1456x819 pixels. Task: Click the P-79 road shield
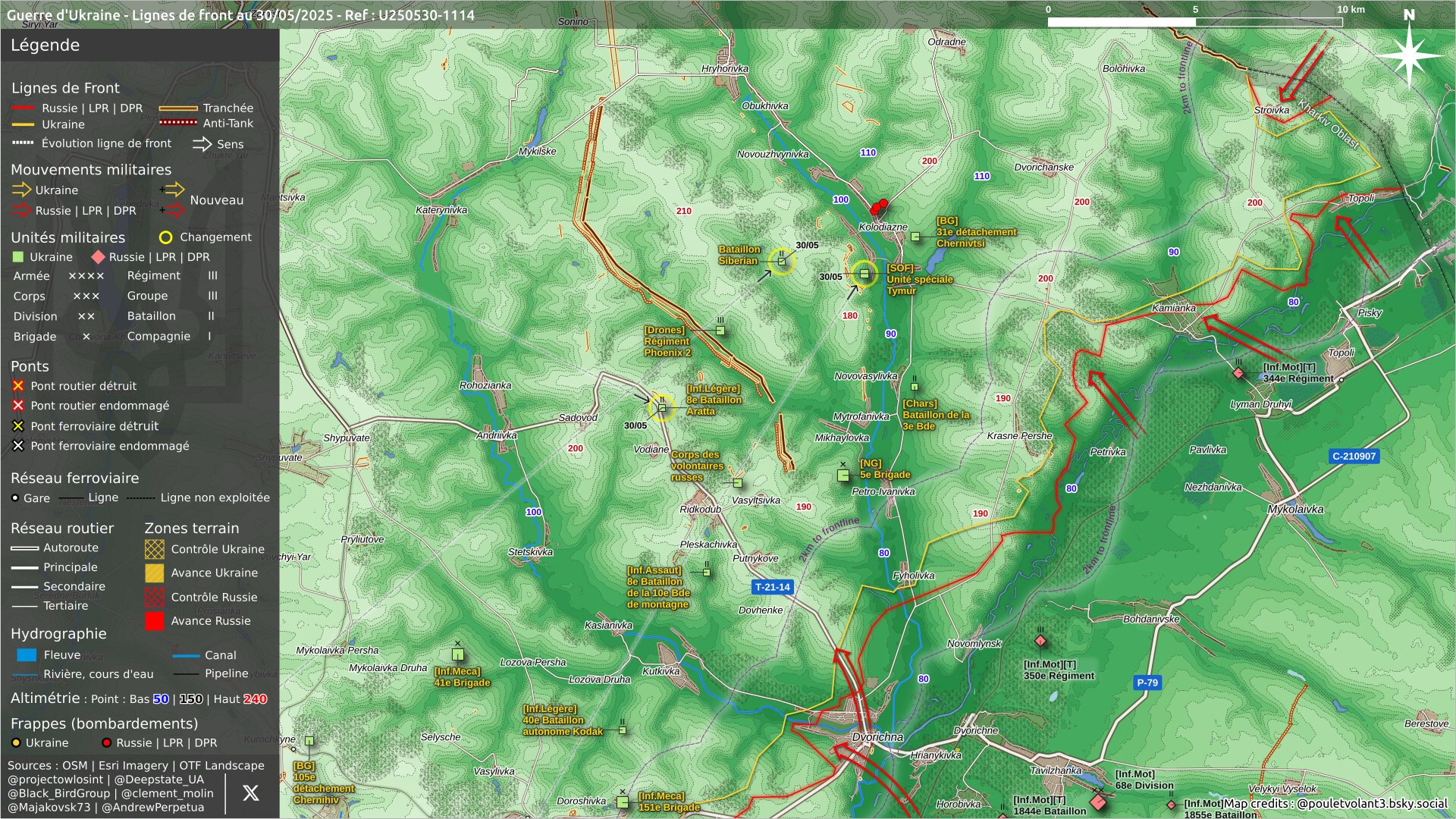coord(1147,682)
